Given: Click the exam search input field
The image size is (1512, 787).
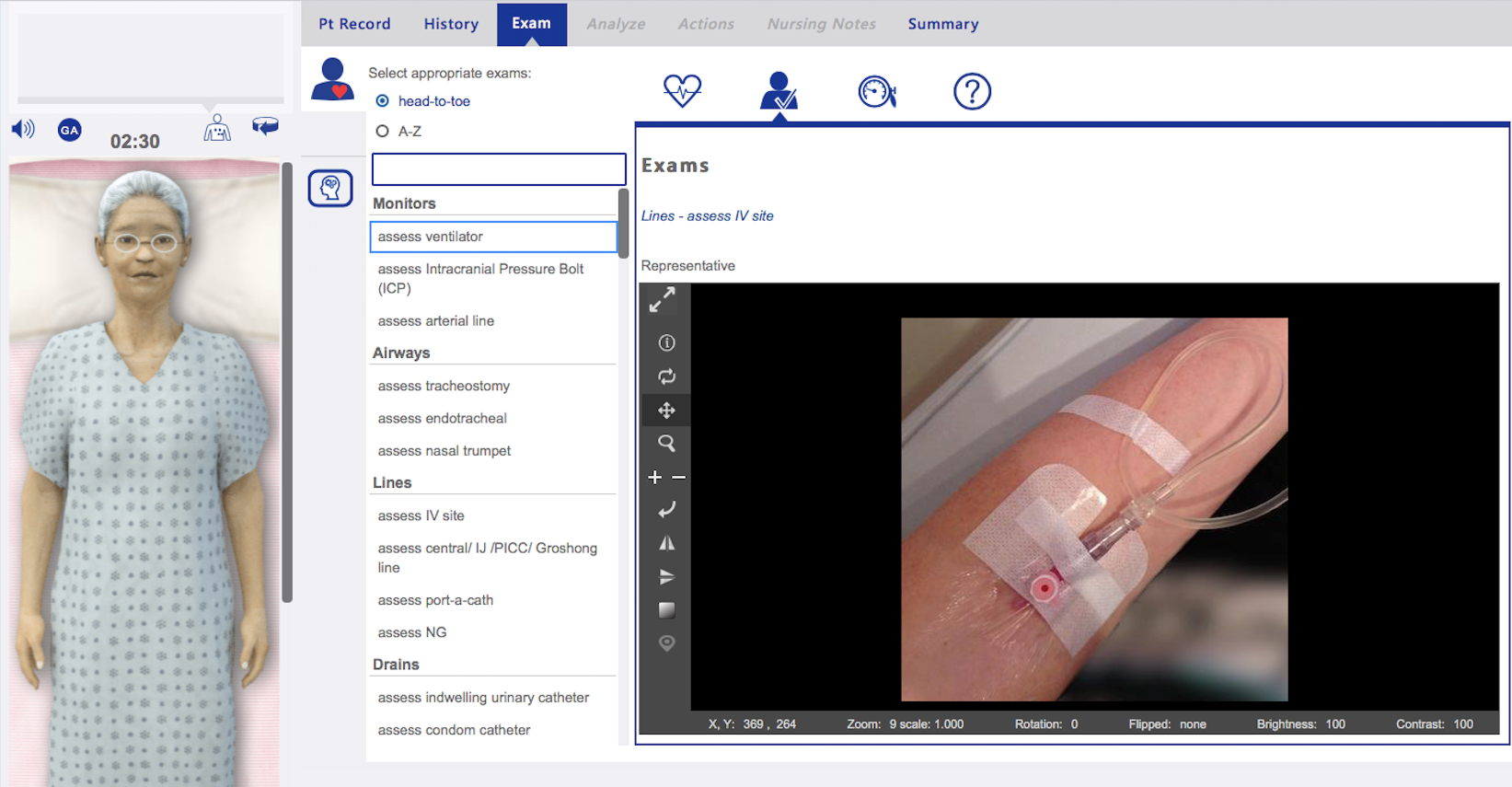Looking at the screenshot, I should [x=498, y=169].
